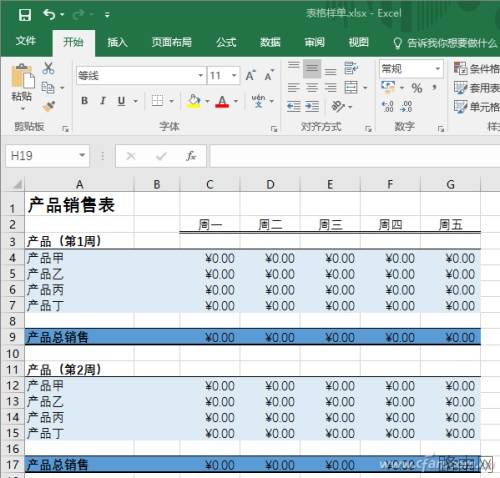Click the insert function fx button
Image resolution: width=500 pixels, height=478 pixels.
coord(191,156)
